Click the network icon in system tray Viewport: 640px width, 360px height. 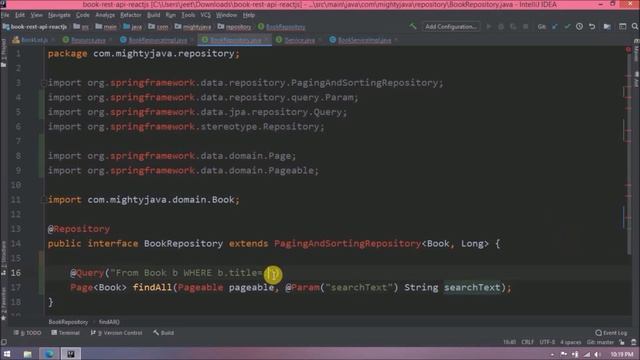tap(587, 354)
